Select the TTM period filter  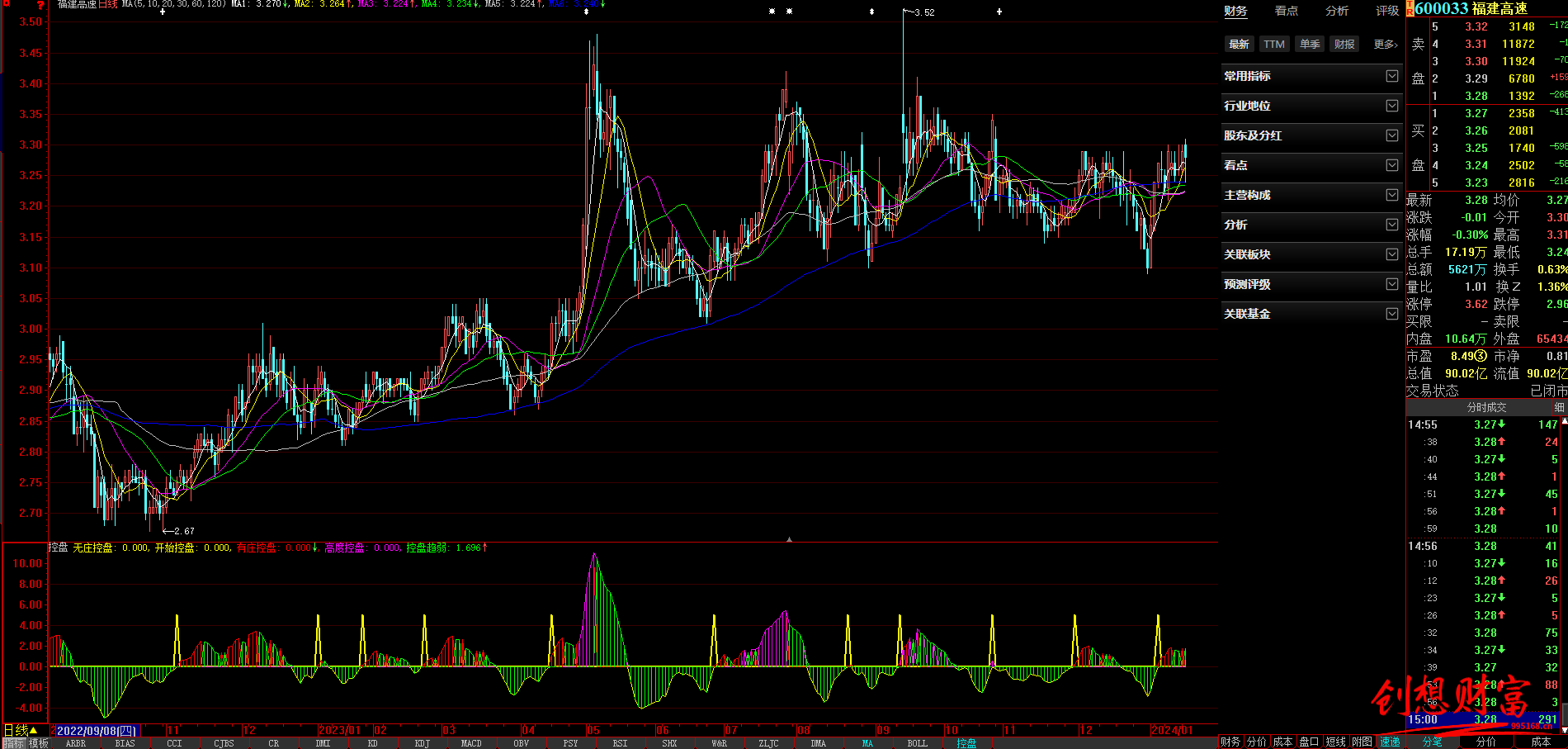pos(1274,45)
